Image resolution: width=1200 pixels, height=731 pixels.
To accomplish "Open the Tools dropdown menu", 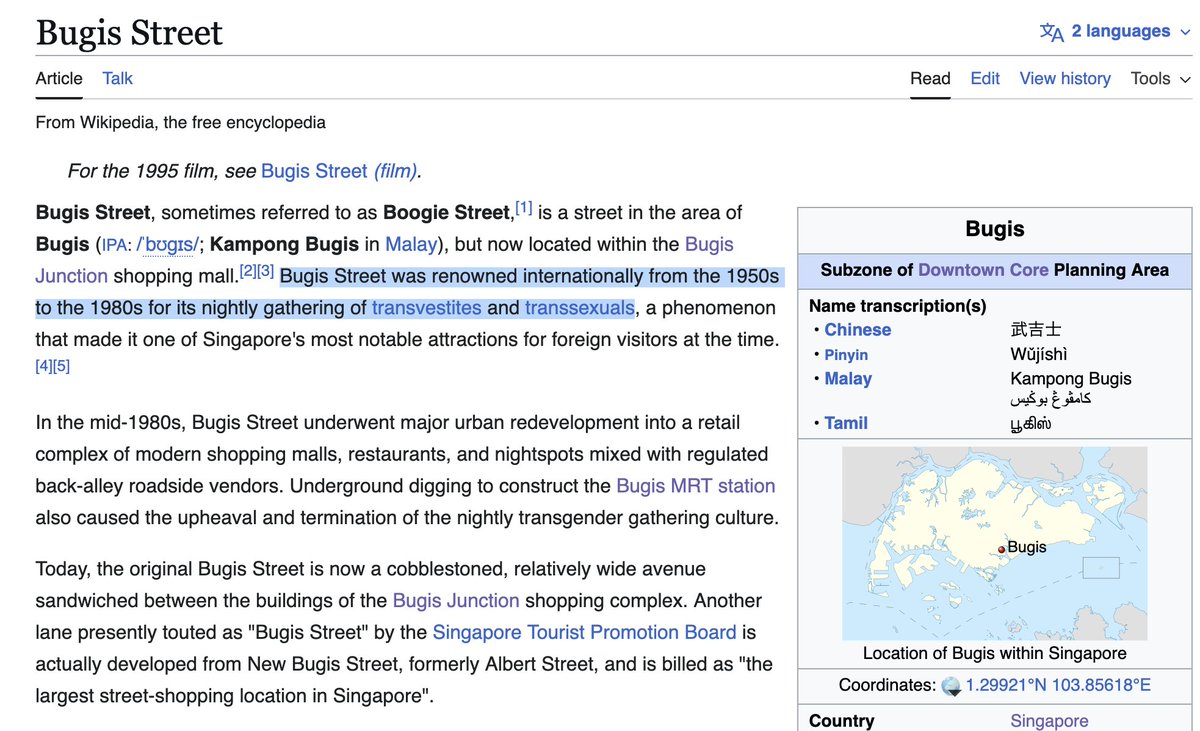I will pyautogui.click(x=1161, y=78).
